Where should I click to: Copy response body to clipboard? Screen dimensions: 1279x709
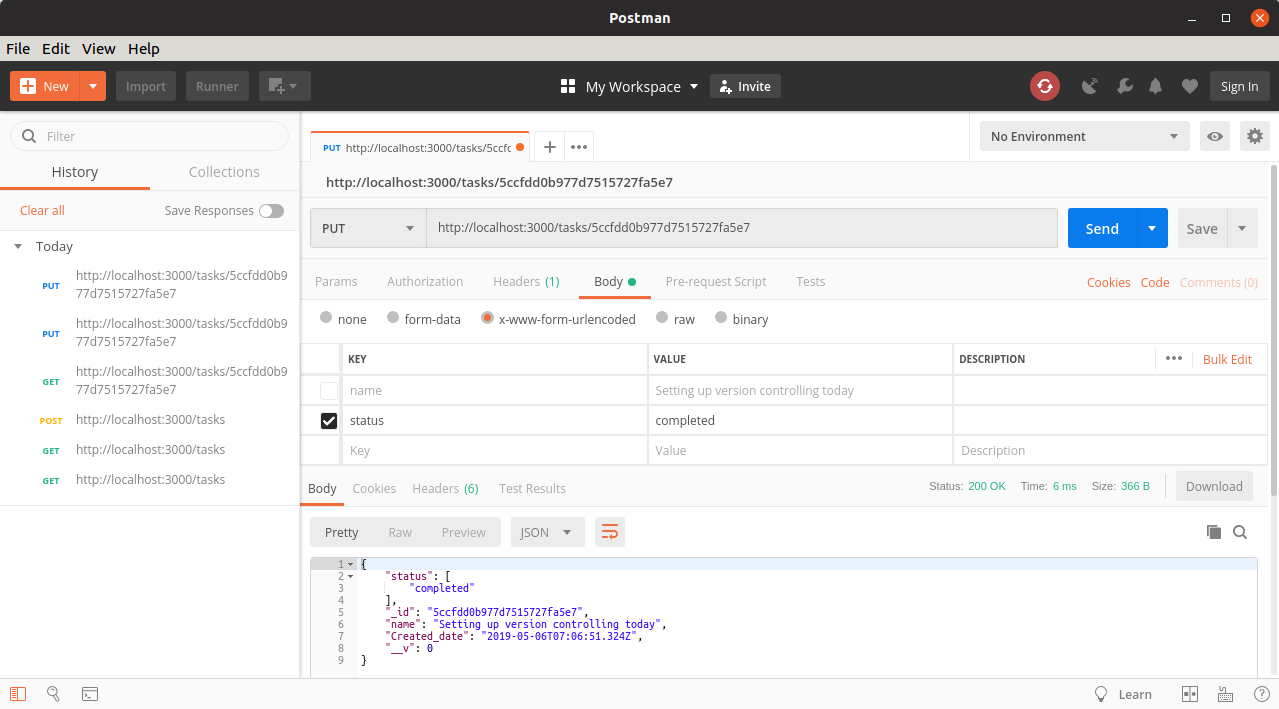tap(1214, 532)
